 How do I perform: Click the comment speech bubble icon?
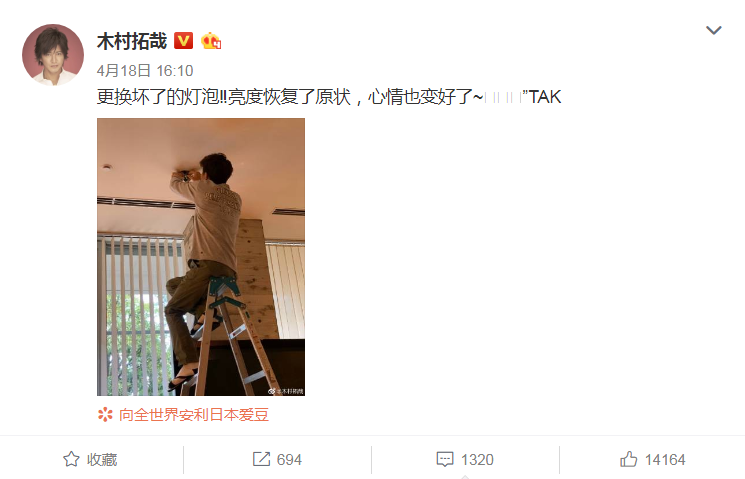click(445, 460)
